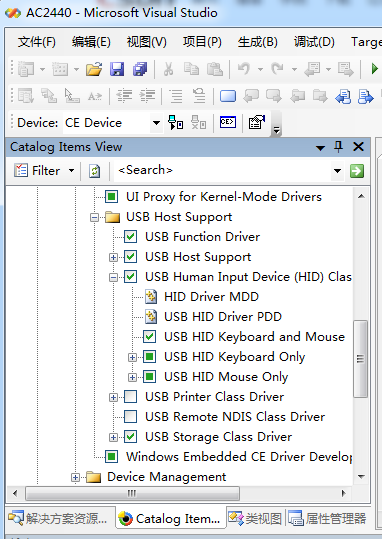
Task: Click the Search input field
Action: pyautogui.click(x=222, y=170)
